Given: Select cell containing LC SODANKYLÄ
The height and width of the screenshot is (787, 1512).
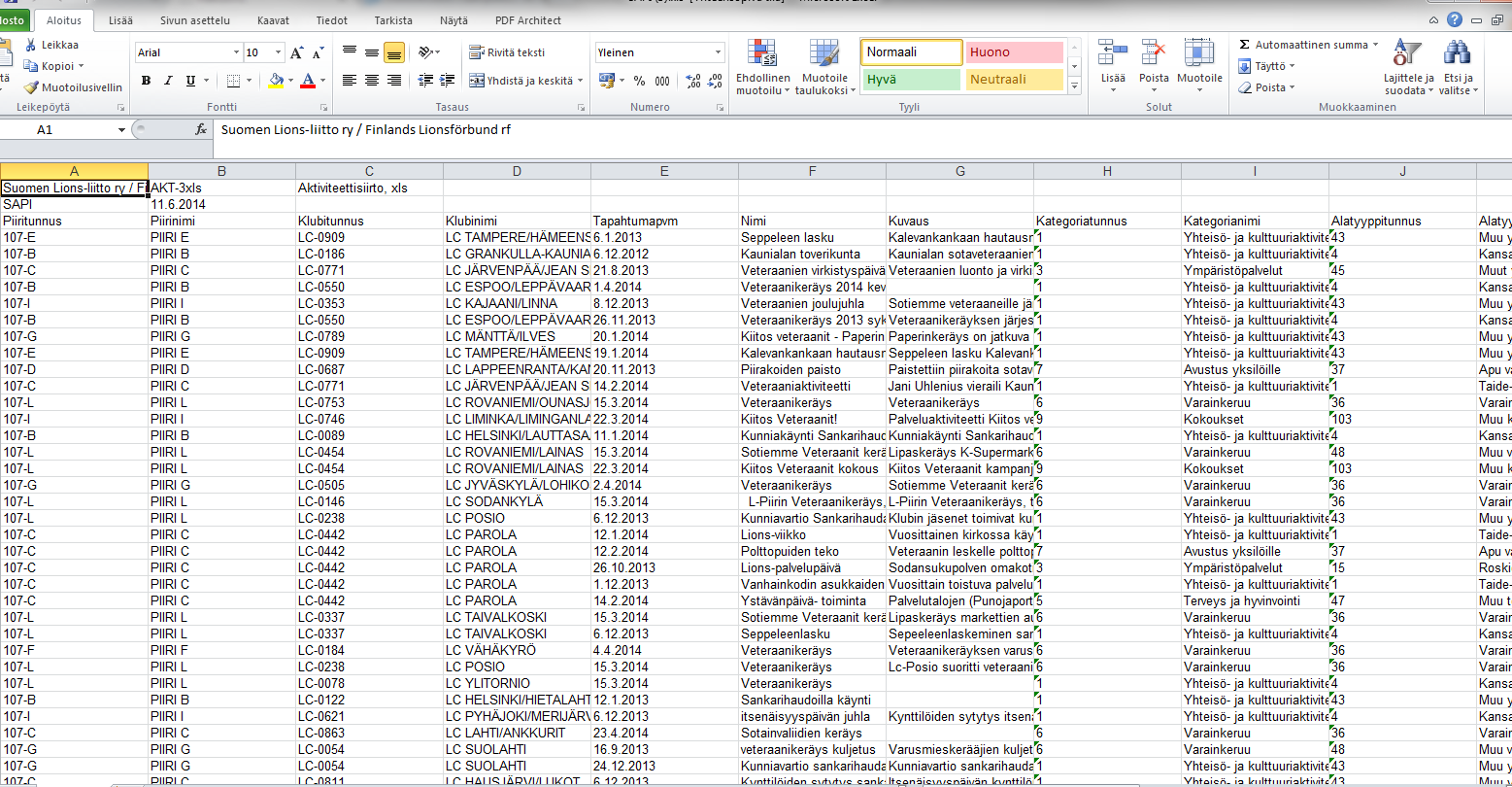Looking at the screenshot, I should (x=517, y=501).
